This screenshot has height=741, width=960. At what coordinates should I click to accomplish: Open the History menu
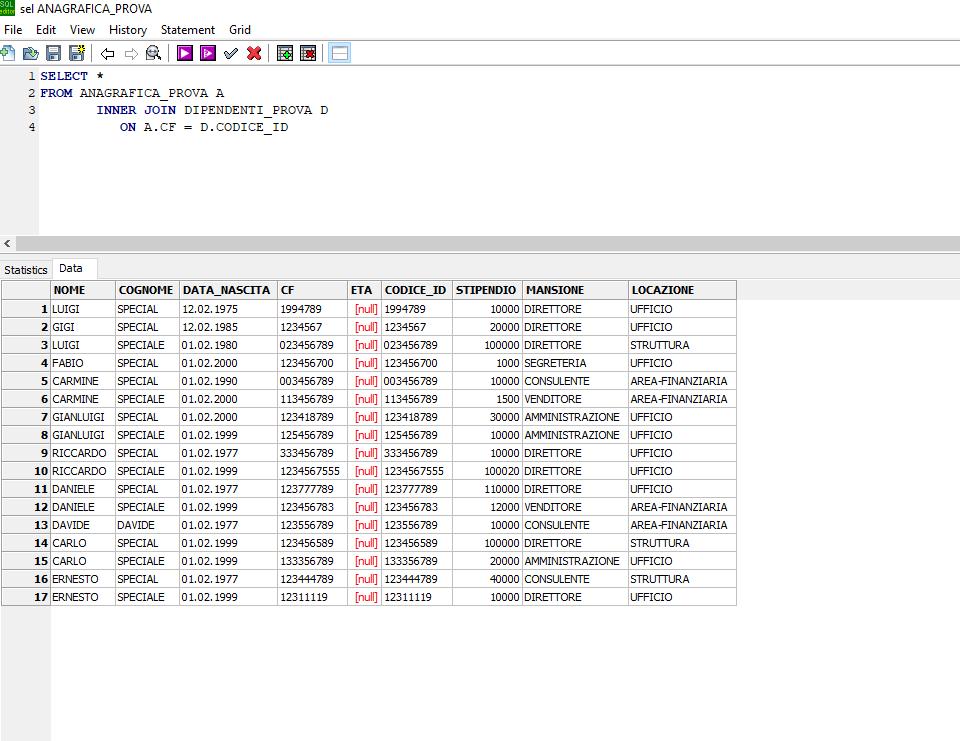[128, 29]
